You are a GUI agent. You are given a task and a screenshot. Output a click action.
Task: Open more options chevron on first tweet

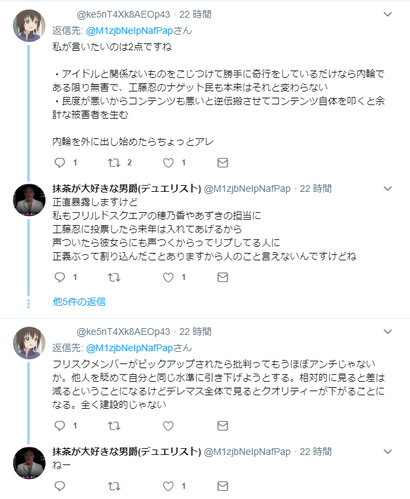(388, 14)
